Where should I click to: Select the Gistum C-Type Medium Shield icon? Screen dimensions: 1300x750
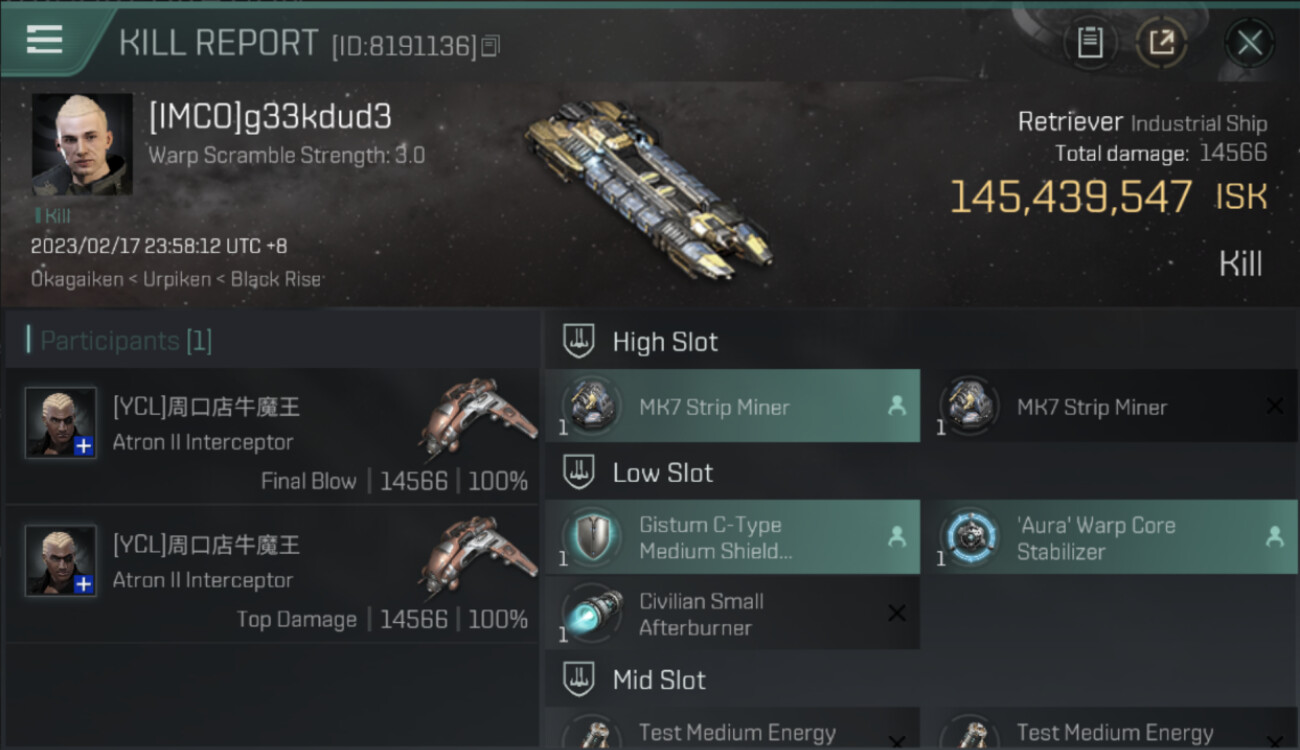591,537
